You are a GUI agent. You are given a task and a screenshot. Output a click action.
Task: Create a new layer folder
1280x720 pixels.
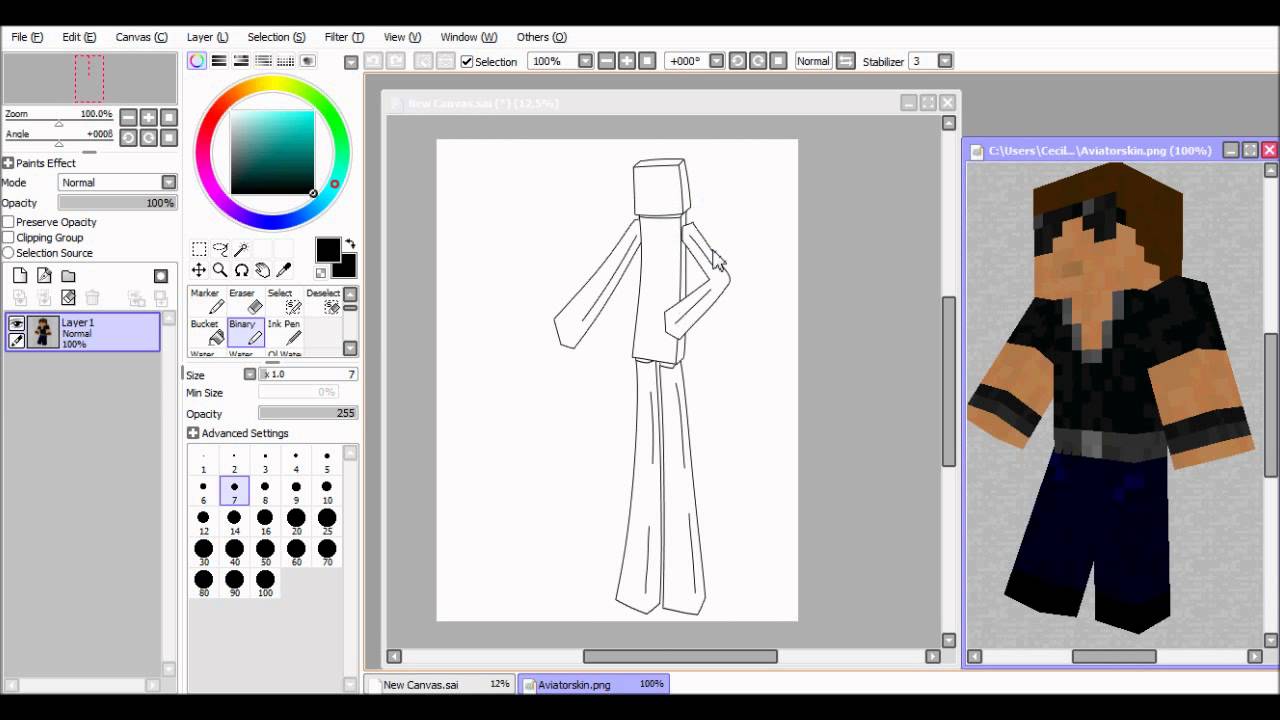68,276
